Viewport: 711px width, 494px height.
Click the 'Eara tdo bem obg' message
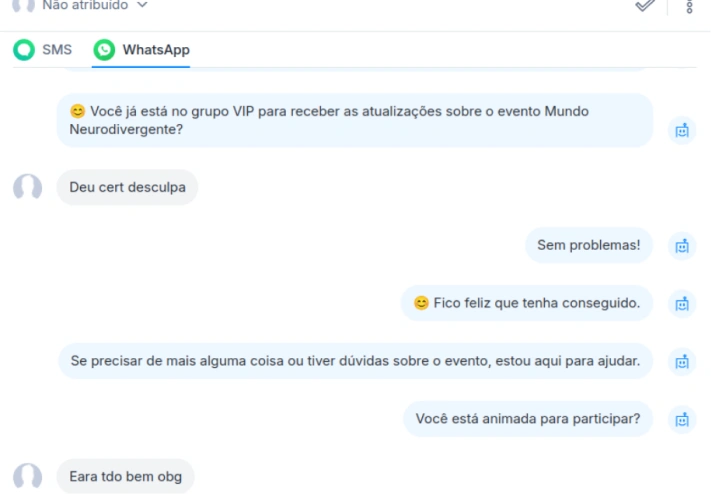(126, 477)
